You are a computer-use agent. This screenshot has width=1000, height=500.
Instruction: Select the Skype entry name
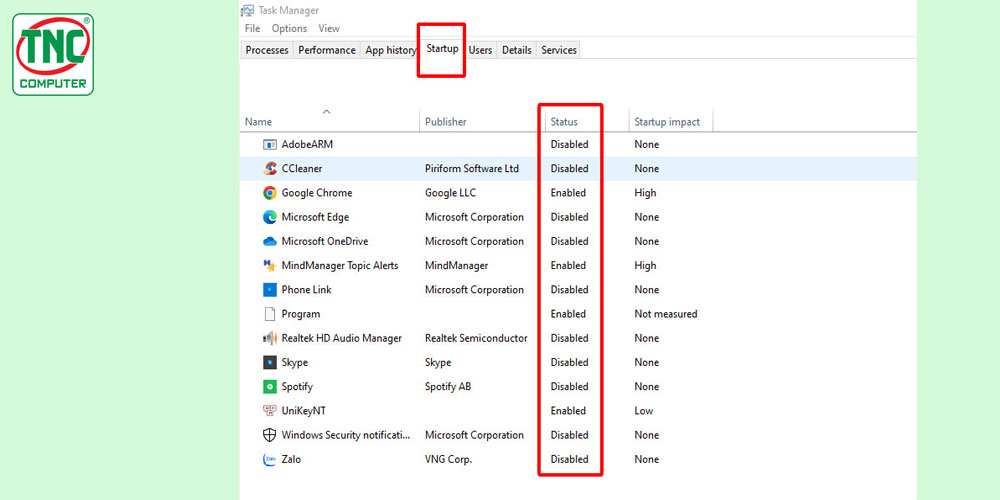[x=295, y=363]
